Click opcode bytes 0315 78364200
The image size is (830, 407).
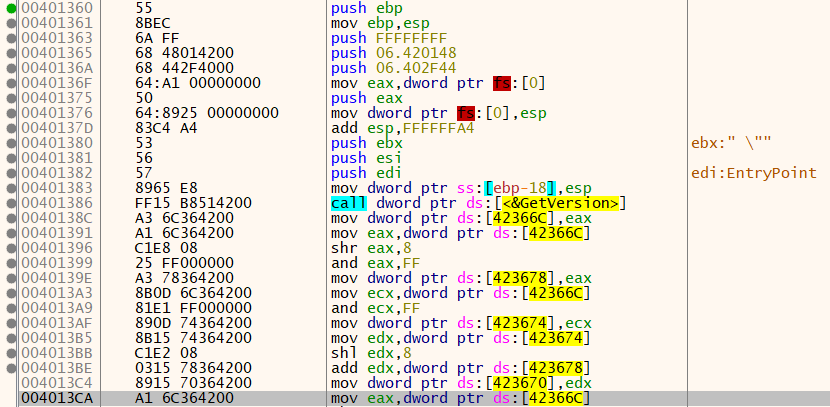point(193,368)
